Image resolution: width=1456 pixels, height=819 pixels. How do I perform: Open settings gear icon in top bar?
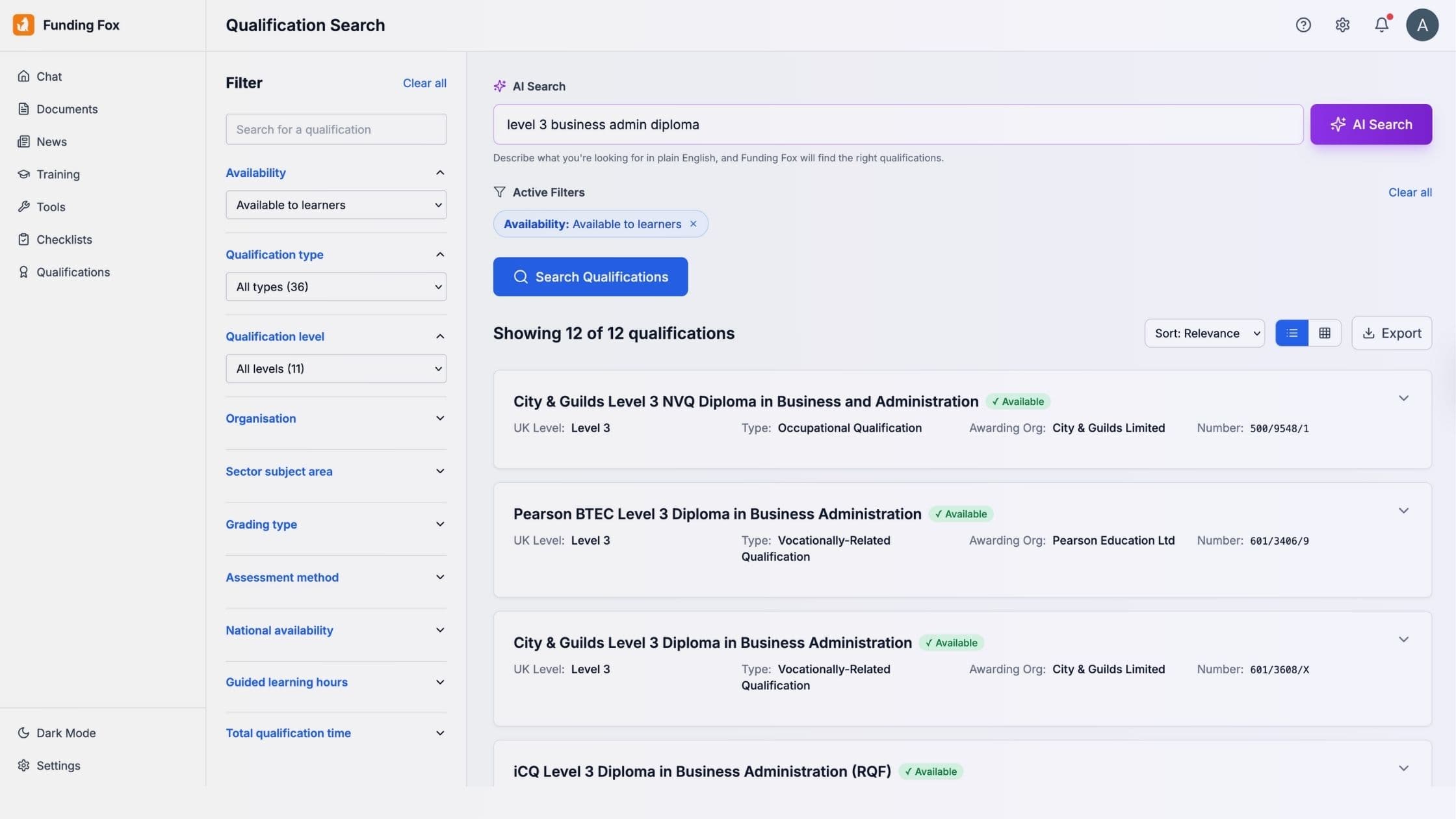[x=1342, y=25]
